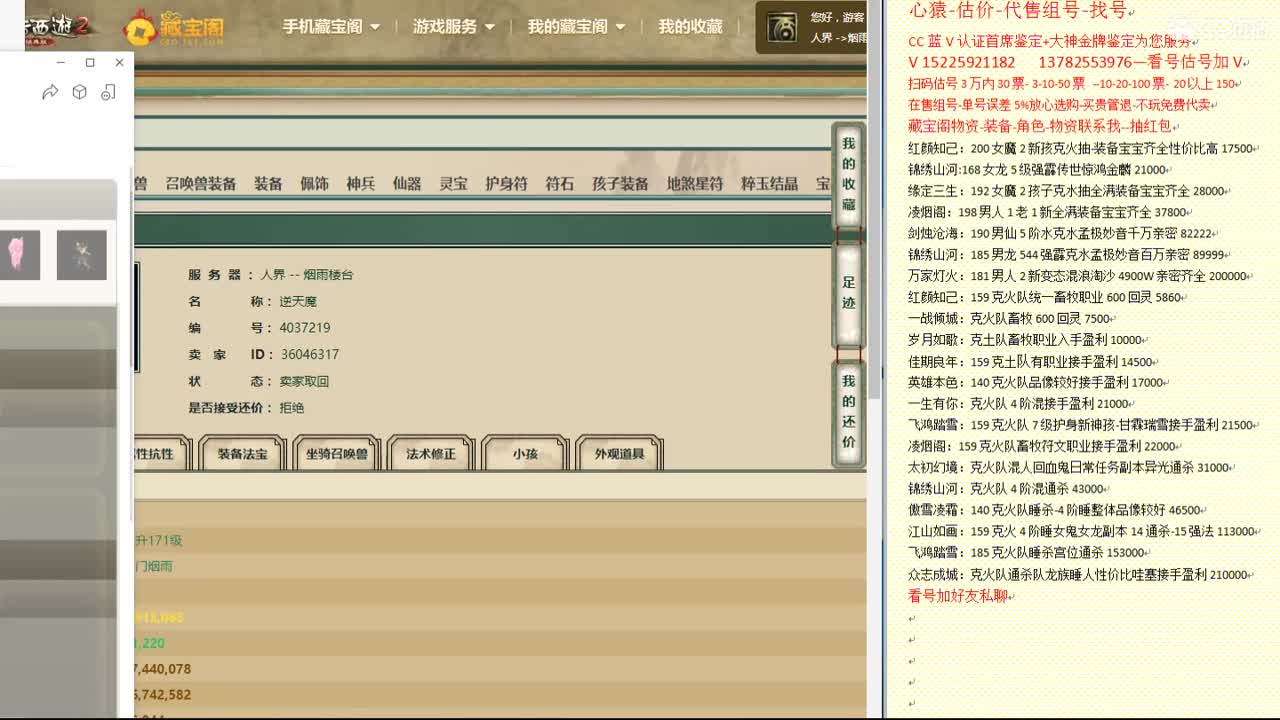Select the 召唤兽装备 category
The image size is (1280, 720).
[201, 184]
